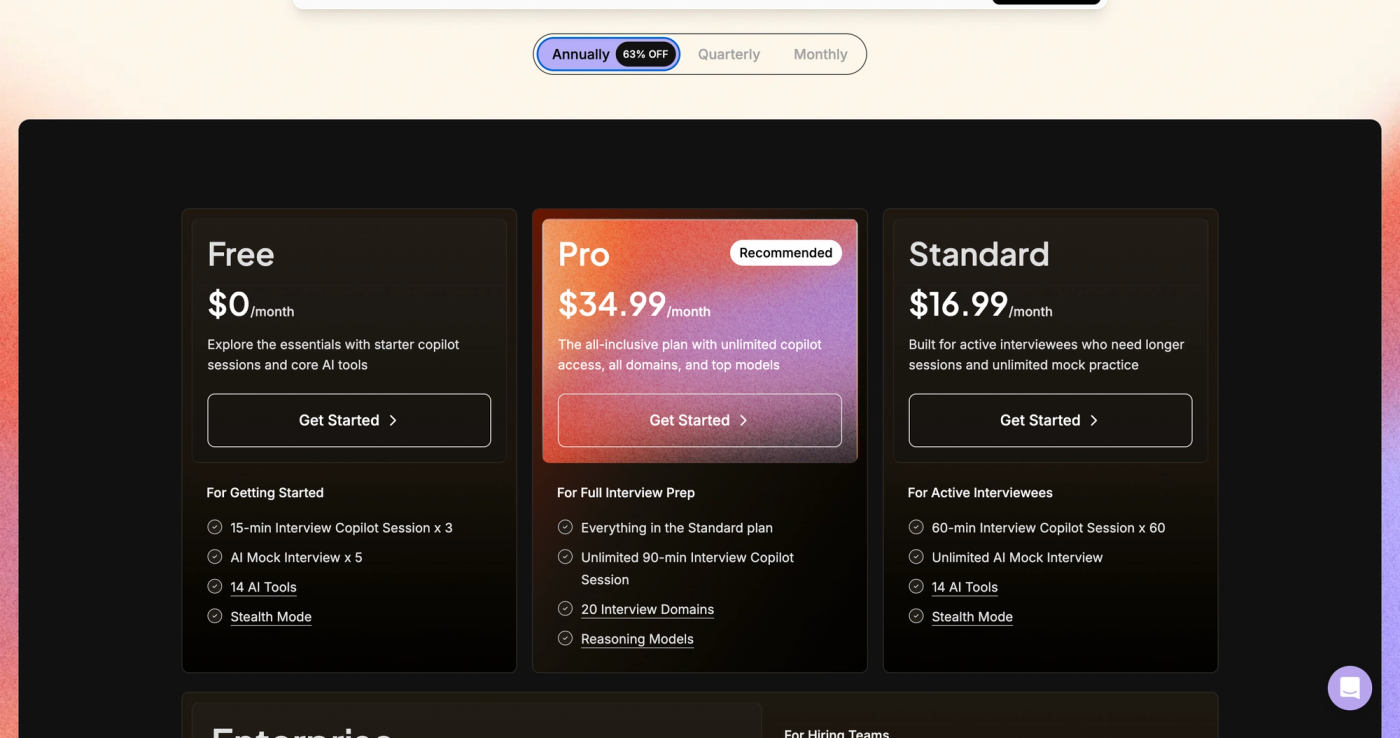
Task: Click the For Full Interview Prep heading
Action: [x=626, y=493]
